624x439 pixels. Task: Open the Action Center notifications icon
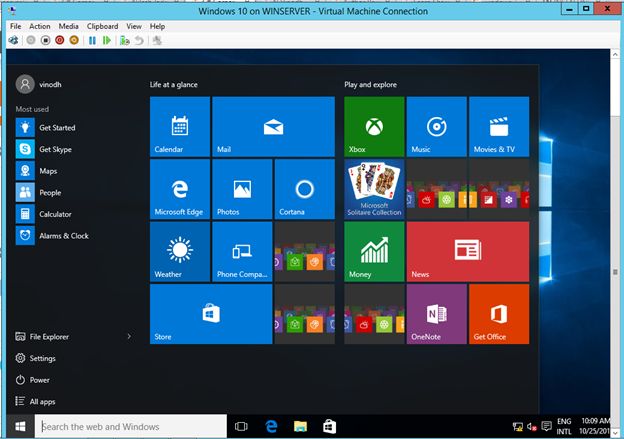pyautogui.click(x=546, y=427)
